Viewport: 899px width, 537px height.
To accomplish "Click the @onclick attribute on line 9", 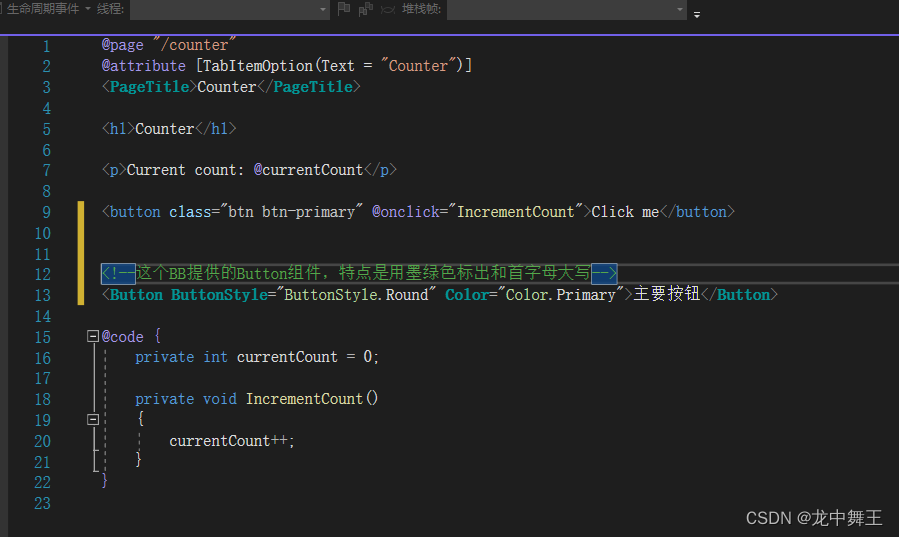I will tap(406, 211).
